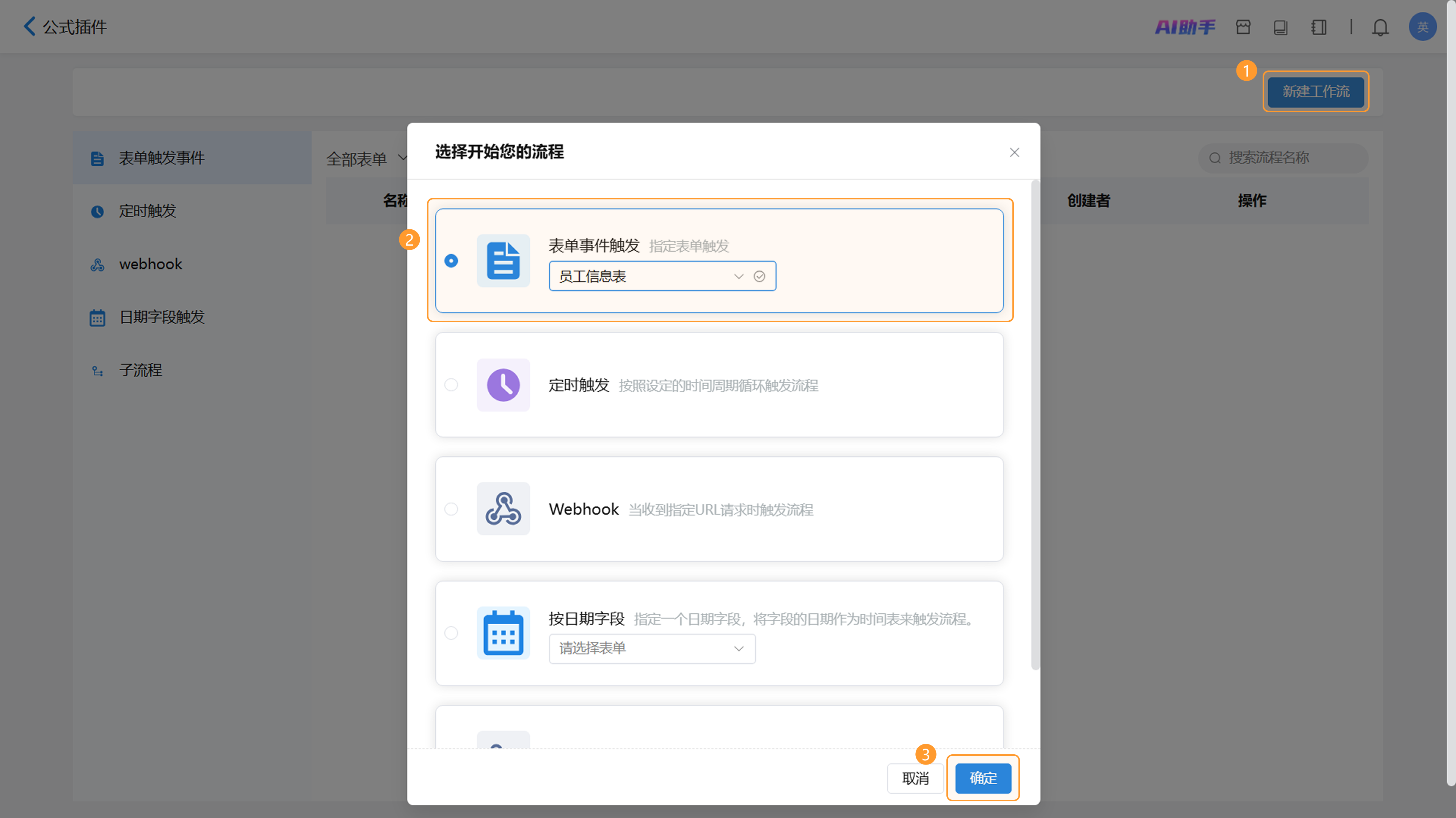The width and height of the screenshot is (1456, 818).
Task: Open the store icon in top bar
Action: [1243, 27]
